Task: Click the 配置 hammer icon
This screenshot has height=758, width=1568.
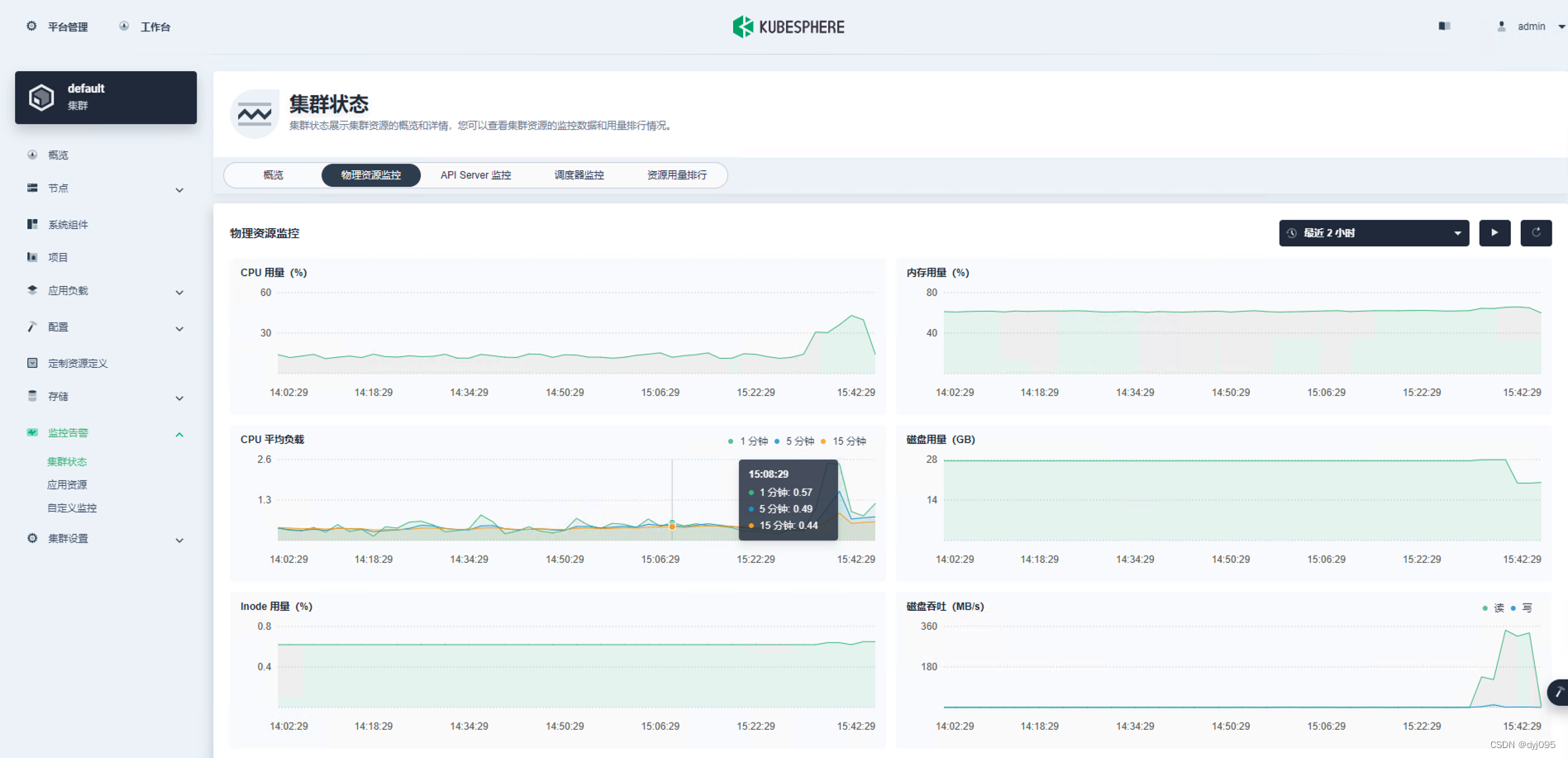Action: click(x=32, y=327)
